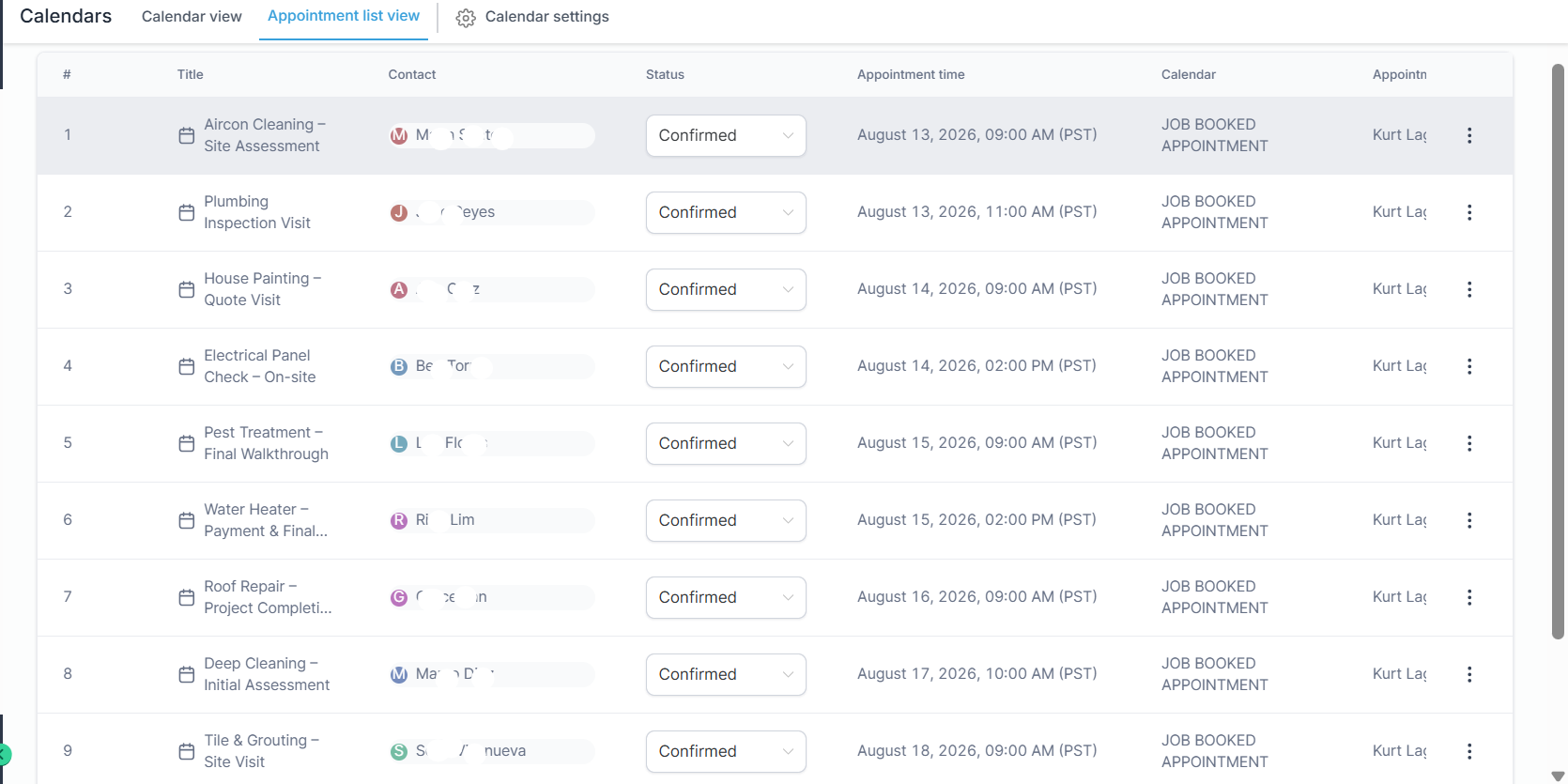Open actions menu for Electrical Panel Check
Screen dimensions: 1568x784
1469,366
